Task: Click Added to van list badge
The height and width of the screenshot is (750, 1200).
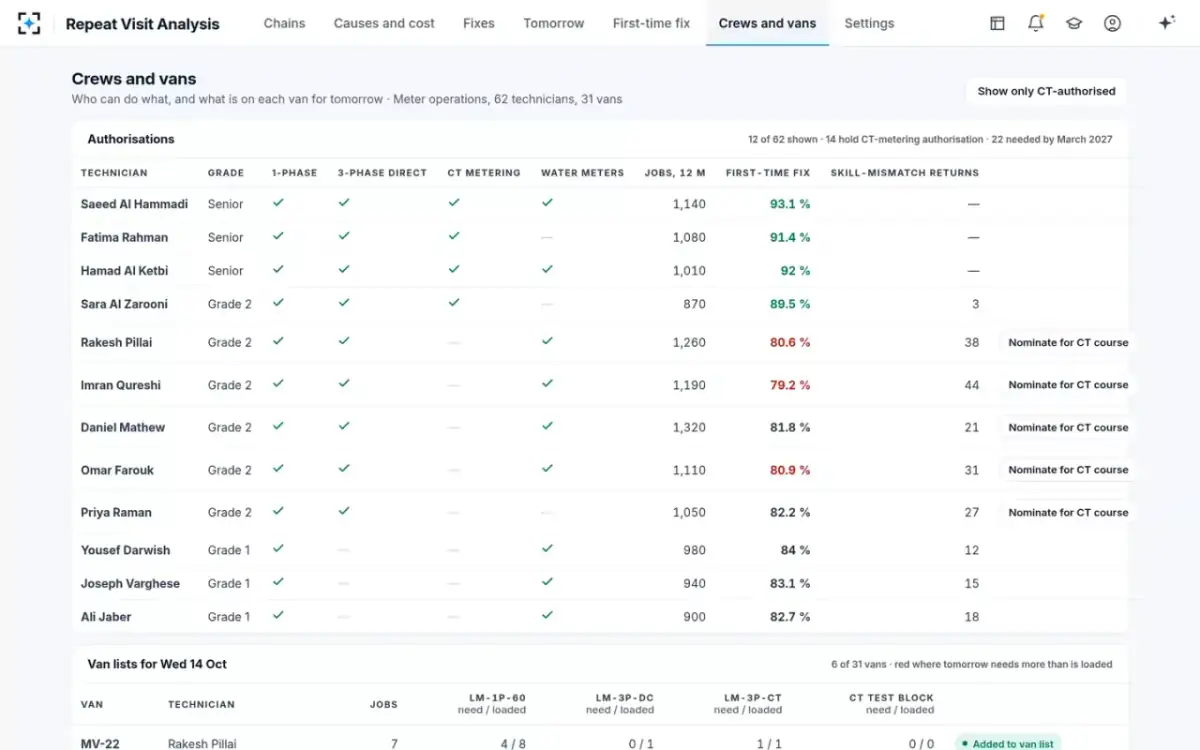Action: click(x=1008, y=743)
